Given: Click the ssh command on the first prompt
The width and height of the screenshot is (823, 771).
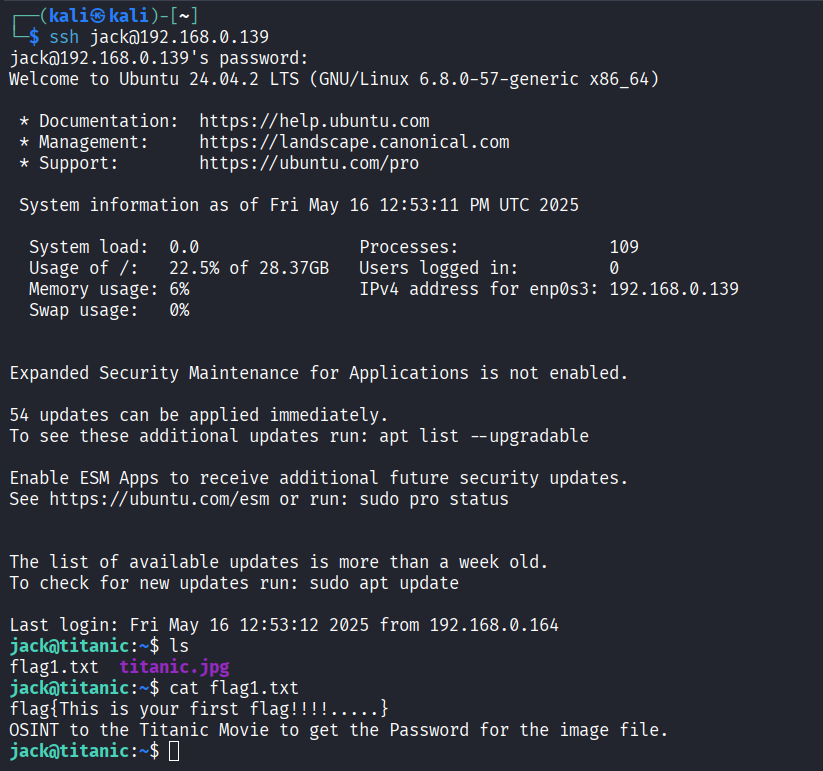Looking at the screenshot, I should pos(64,37).
